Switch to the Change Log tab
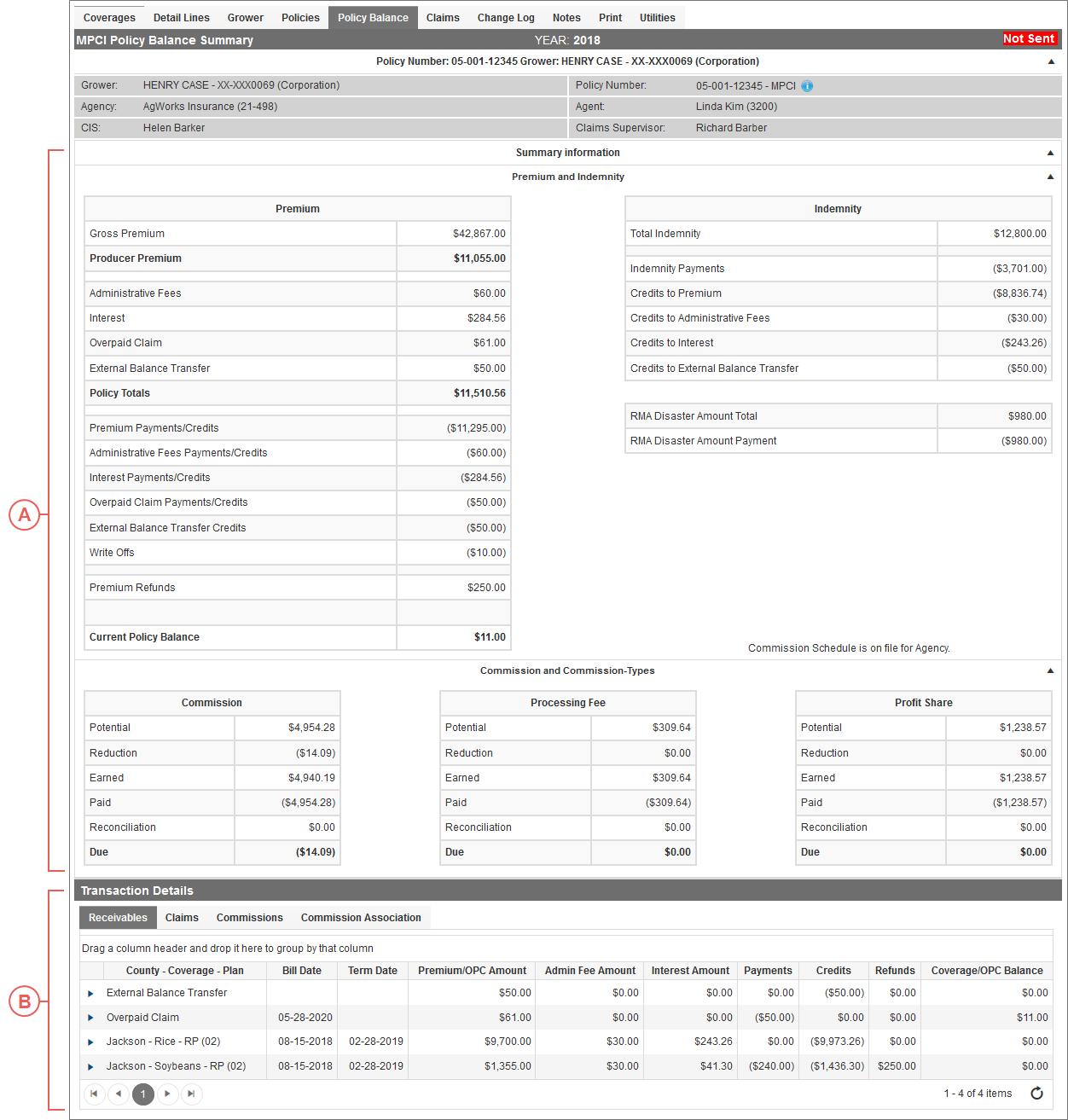 tap(506, 18)
